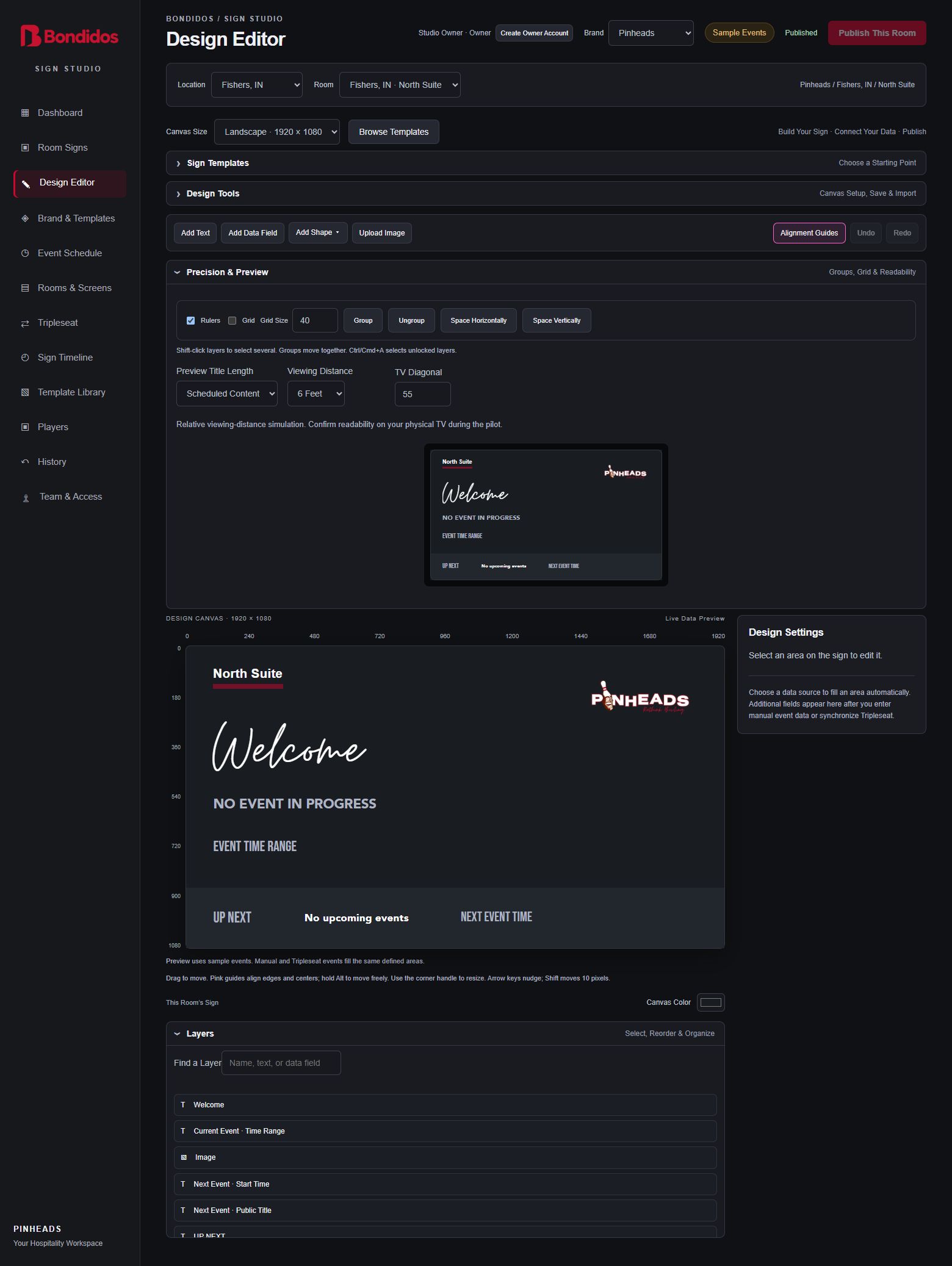Open the Location dropdown Fishers, IN
952x1266 pixels.
(256, 85)
